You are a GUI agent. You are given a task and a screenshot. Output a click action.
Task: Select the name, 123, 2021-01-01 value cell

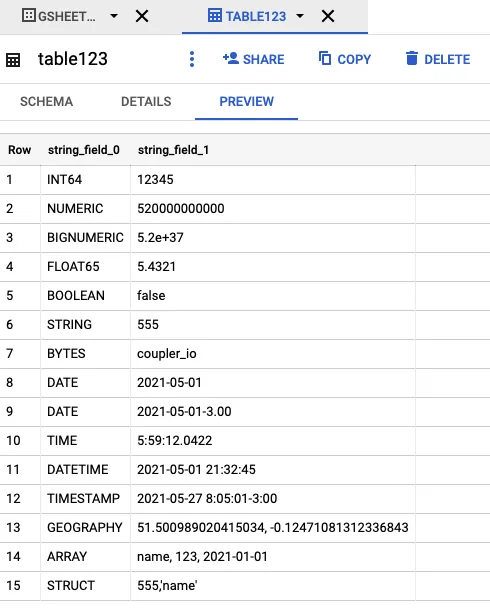click(x=273, y=557)
